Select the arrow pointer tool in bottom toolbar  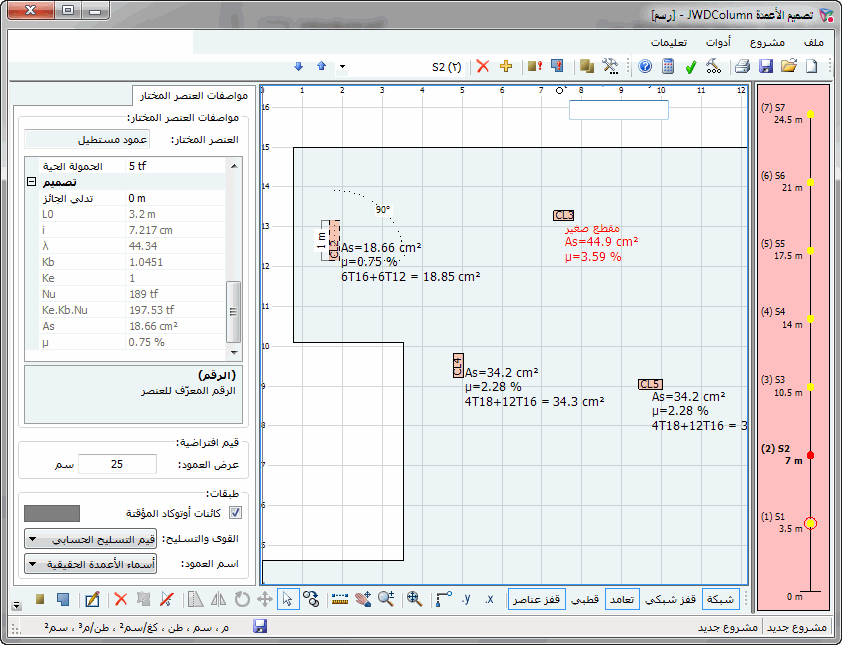pos(288,599)
